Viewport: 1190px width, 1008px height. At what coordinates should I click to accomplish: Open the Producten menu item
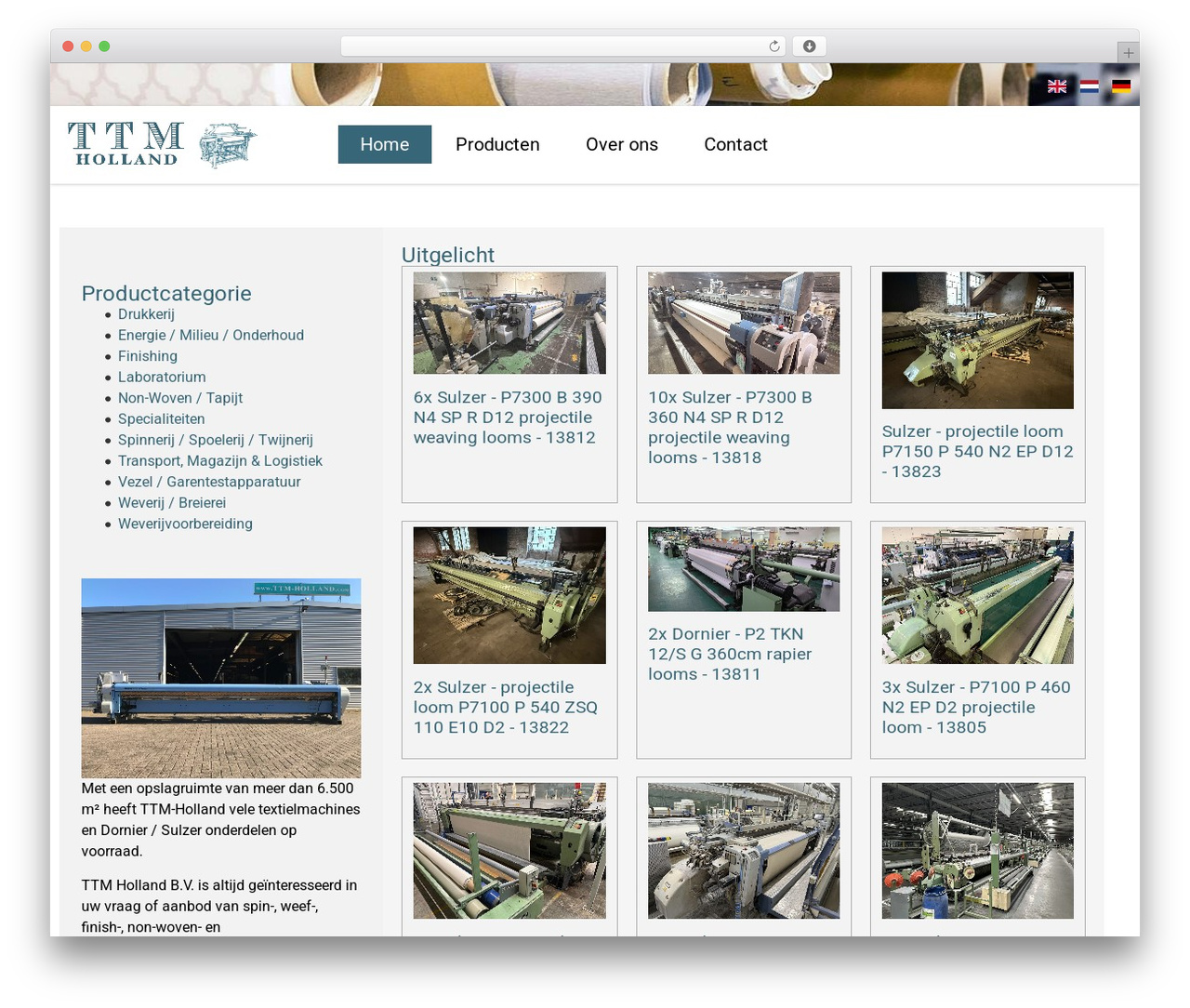coord(497,144)
